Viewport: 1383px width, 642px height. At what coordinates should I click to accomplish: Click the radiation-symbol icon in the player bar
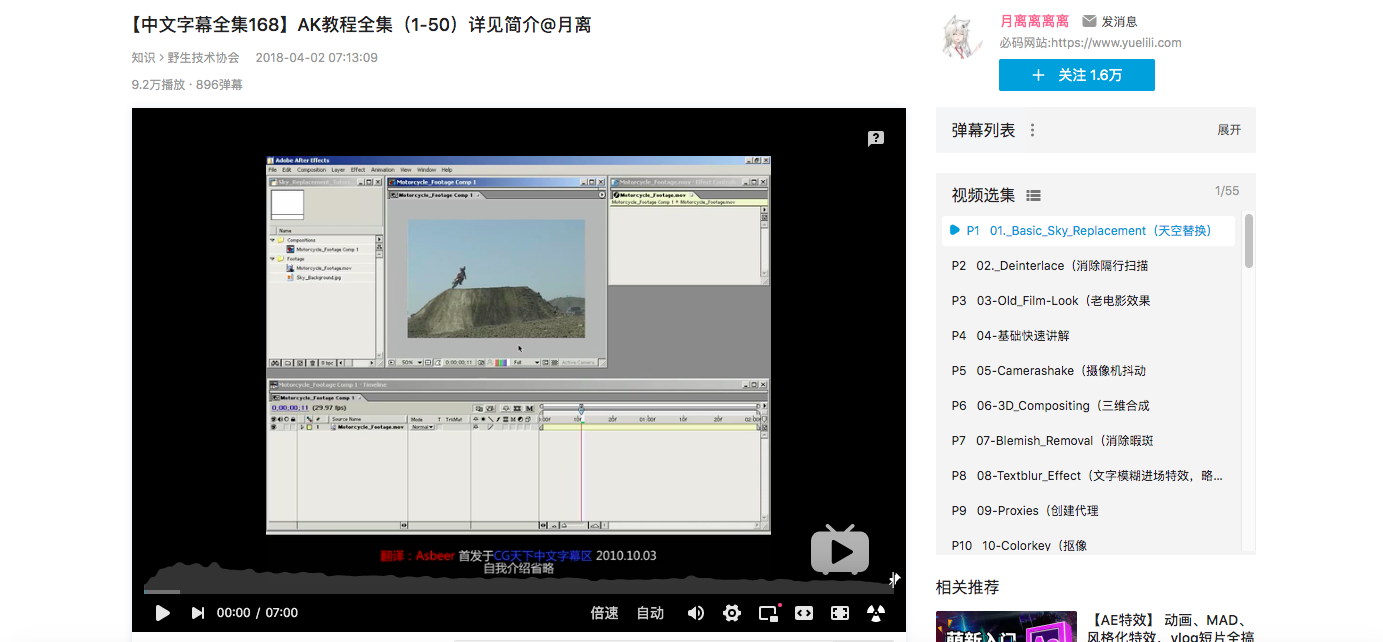point(876,613)
